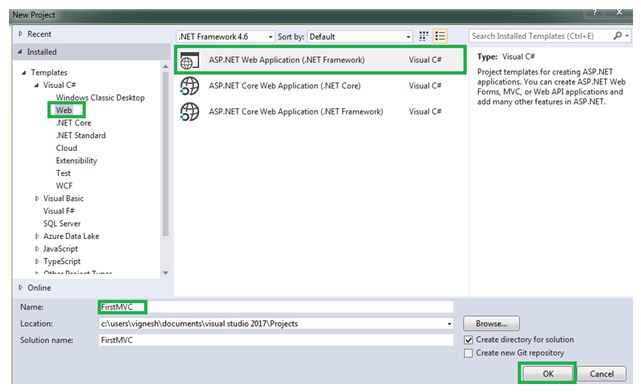
Task: Select the .NET Standard category
Action: click(81, 136)
